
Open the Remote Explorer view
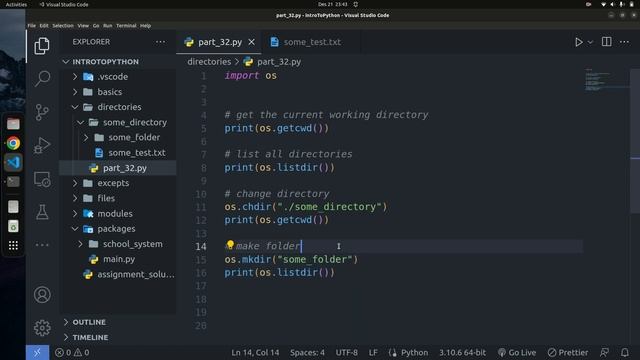[x=42, y=179]
